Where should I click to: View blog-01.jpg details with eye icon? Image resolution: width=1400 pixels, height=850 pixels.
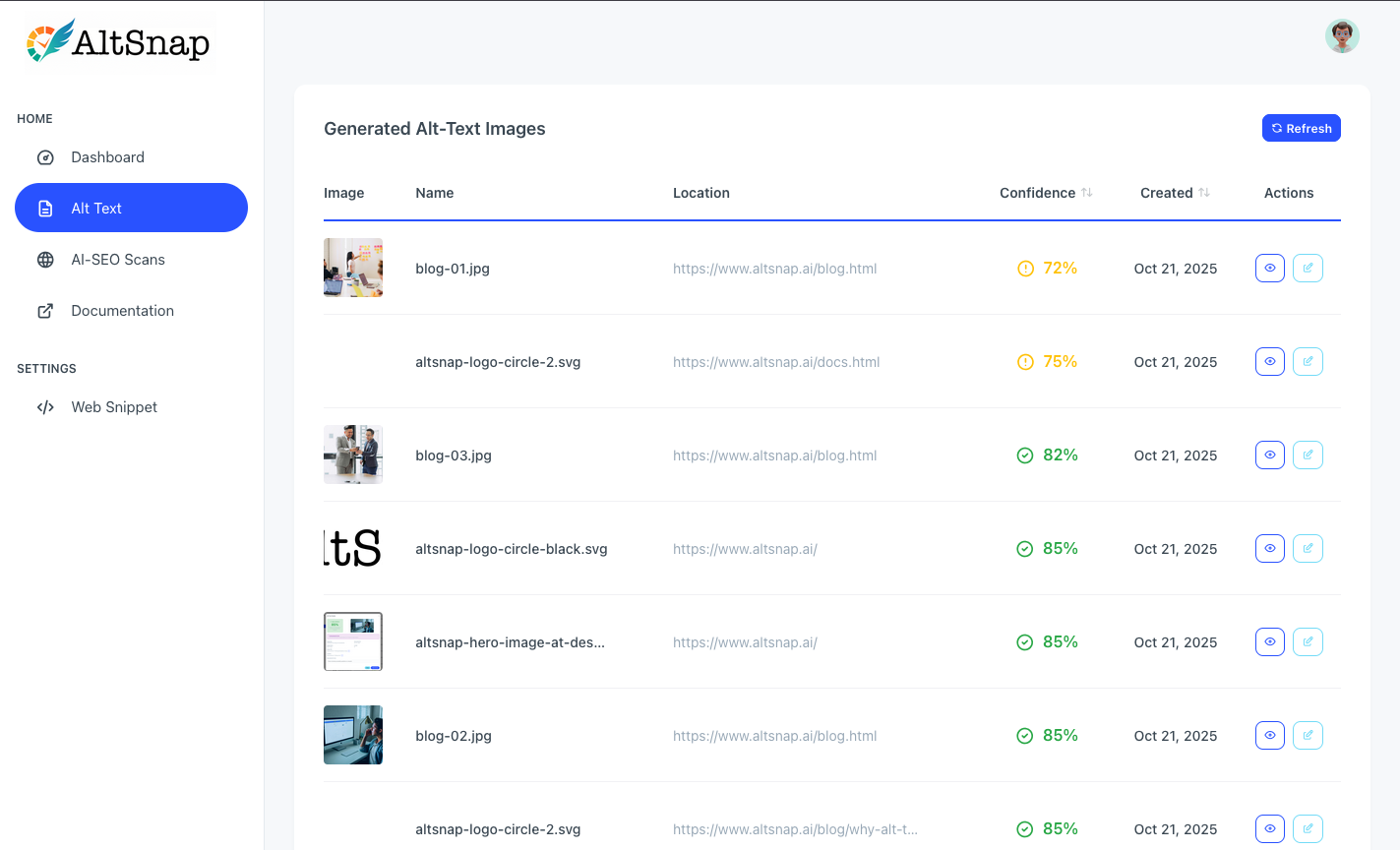click(x=1270, y=269)
